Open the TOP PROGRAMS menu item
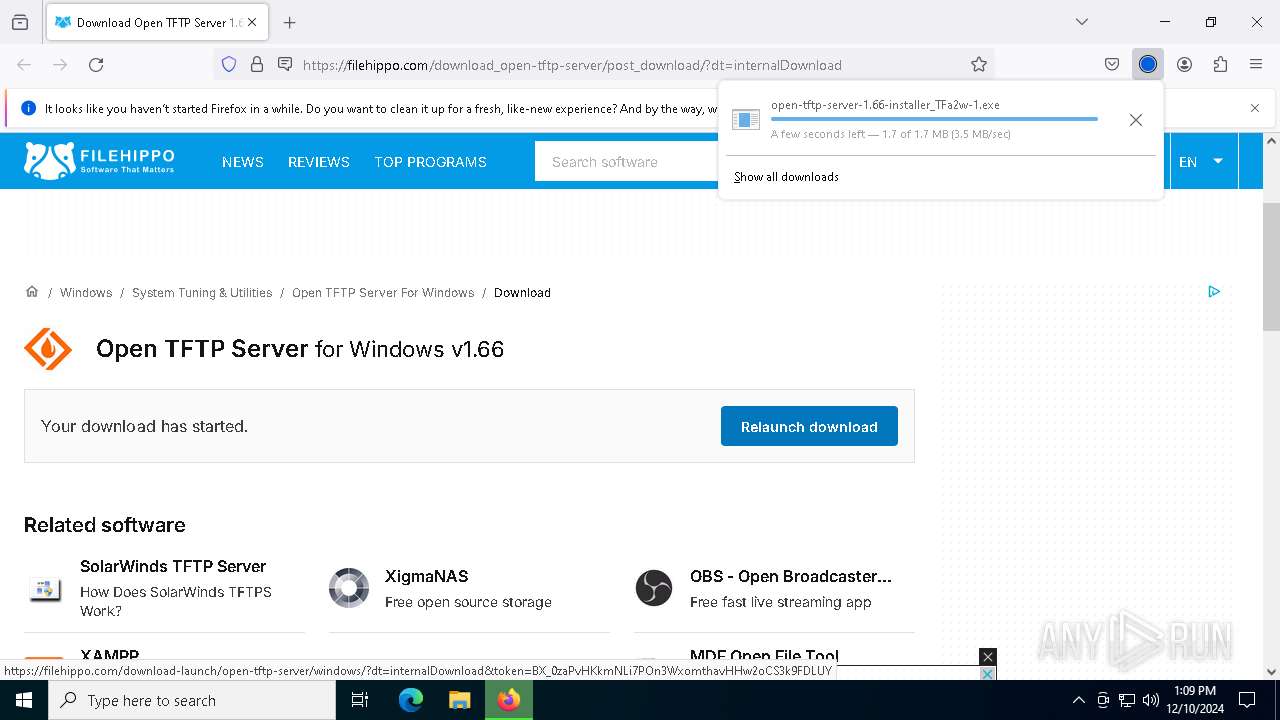 click(x=430, y=162)
